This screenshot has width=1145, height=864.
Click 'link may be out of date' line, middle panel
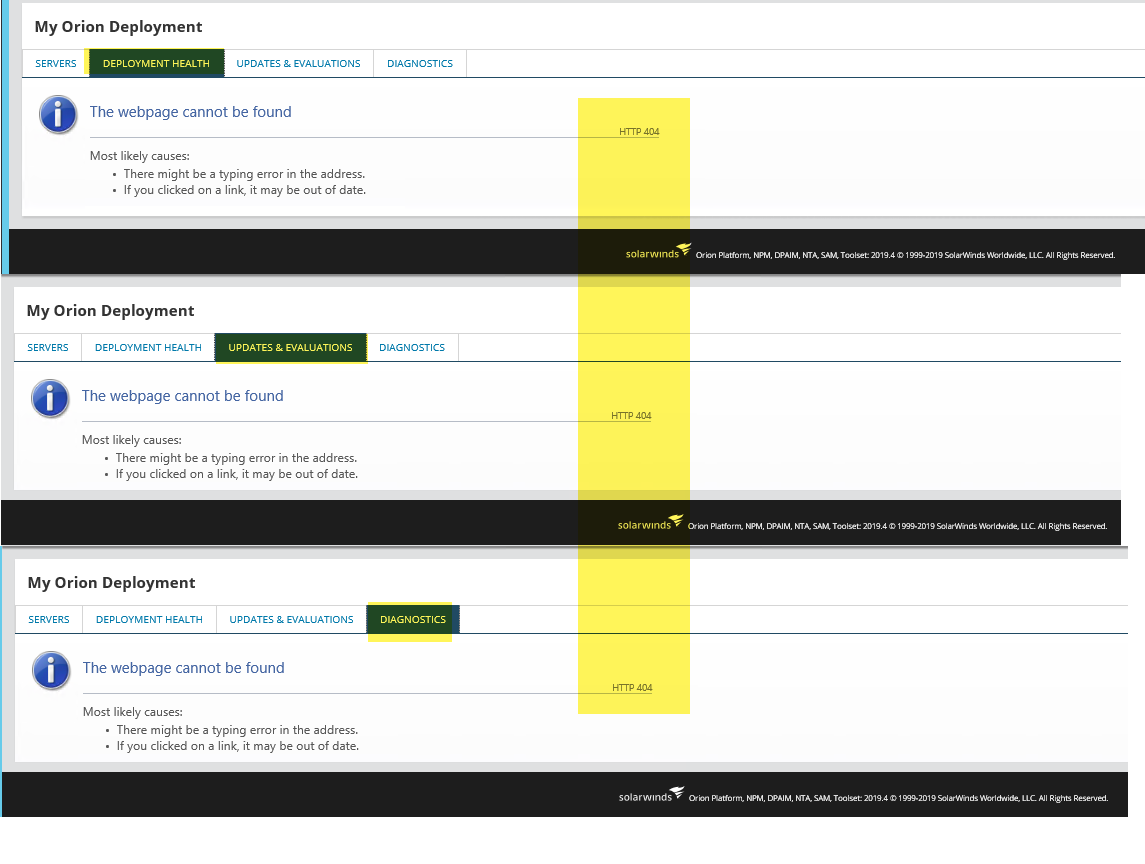tap(237, 474)
